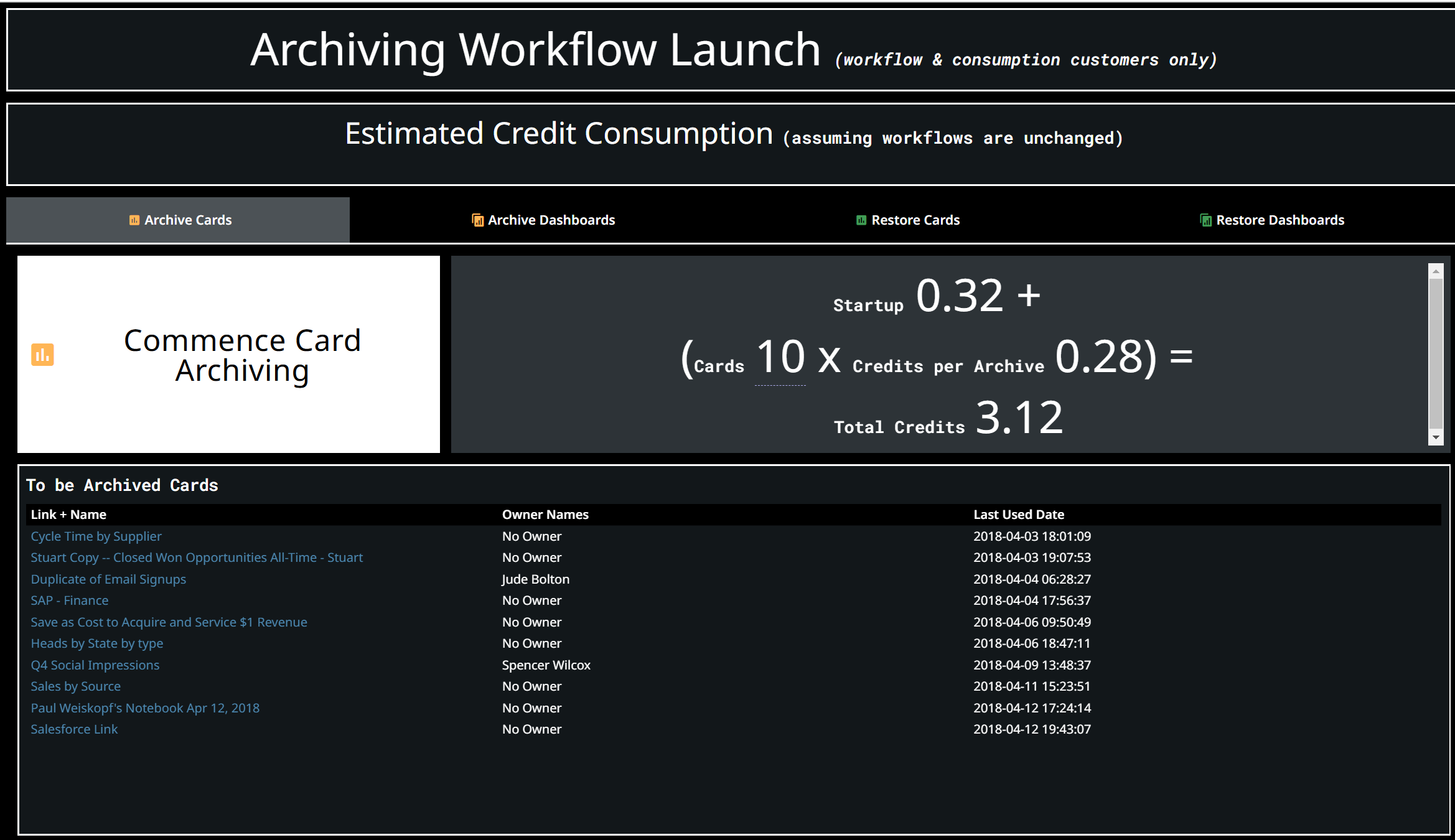1455x840 pixels.
Task: Click the Jude Bolton owner cell
Action: point(535,579)
